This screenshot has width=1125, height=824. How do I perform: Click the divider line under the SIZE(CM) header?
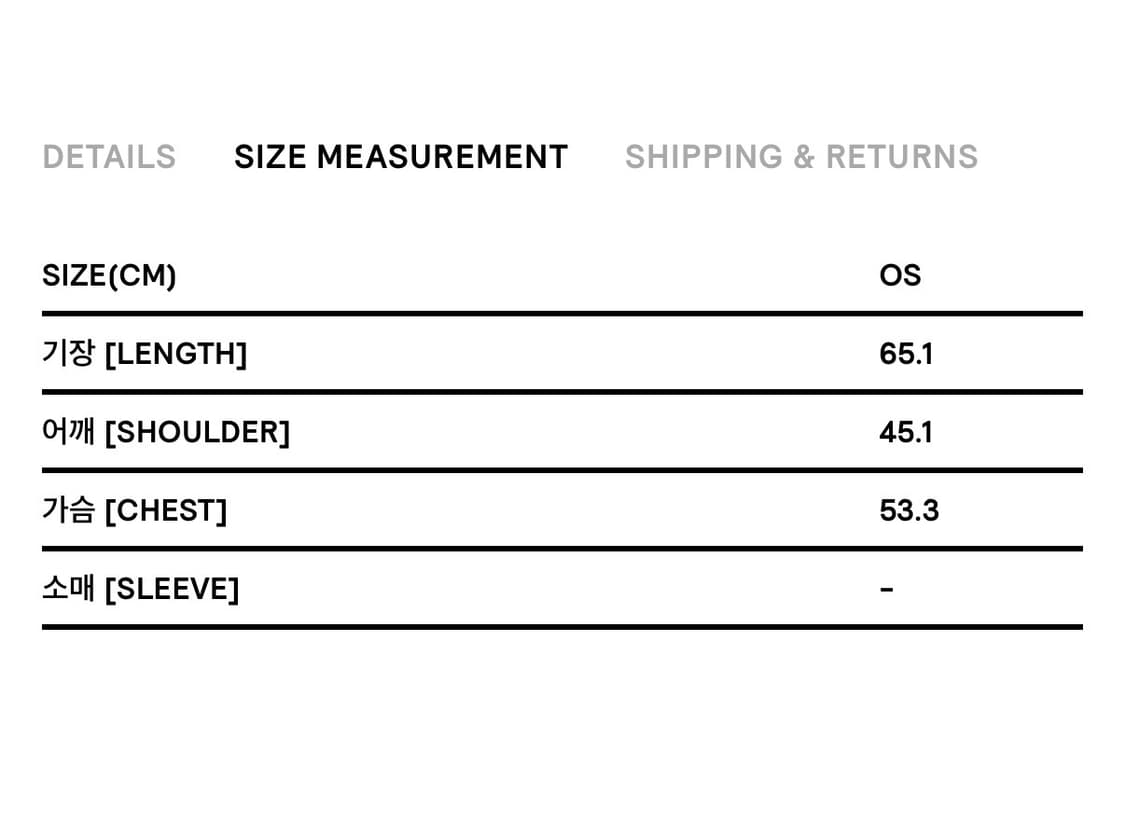tap(562, 314)
